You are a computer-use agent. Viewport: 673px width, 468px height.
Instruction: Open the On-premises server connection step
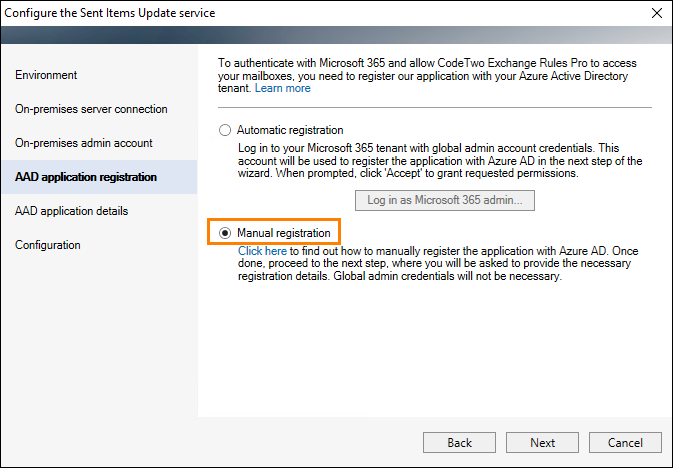(91, 109)
